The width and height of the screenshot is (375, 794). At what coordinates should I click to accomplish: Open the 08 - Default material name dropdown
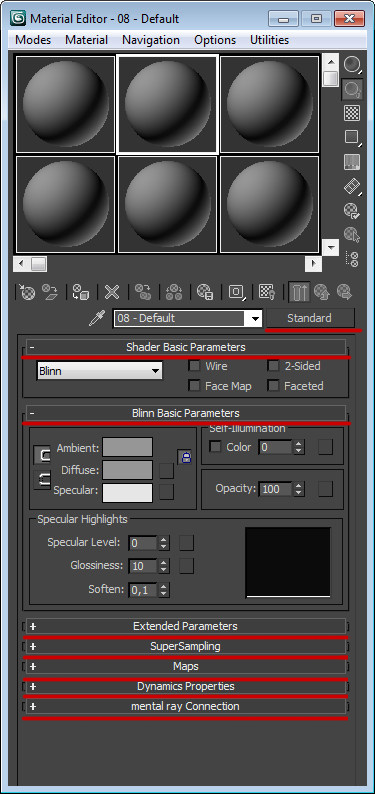[256, 319]
